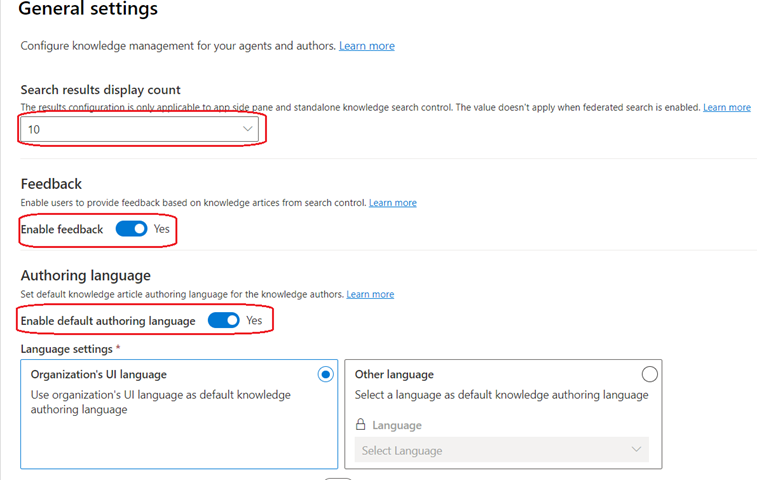Click the Other language card description
This screenshot has width=757, height=480.
click(502, 395)
